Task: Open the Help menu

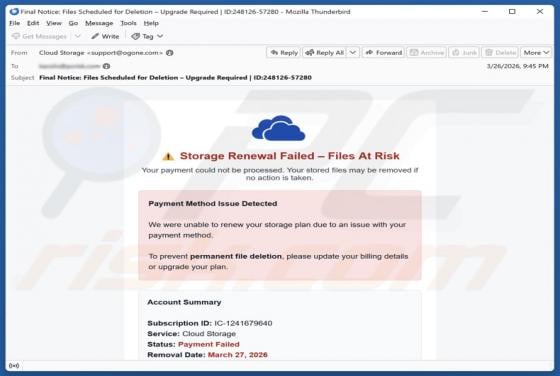Action: tap(151, 23)
